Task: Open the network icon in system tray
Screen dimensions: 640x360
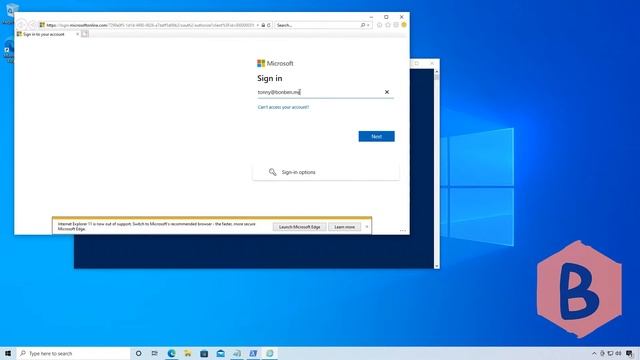Action: [x=610, y=353]
